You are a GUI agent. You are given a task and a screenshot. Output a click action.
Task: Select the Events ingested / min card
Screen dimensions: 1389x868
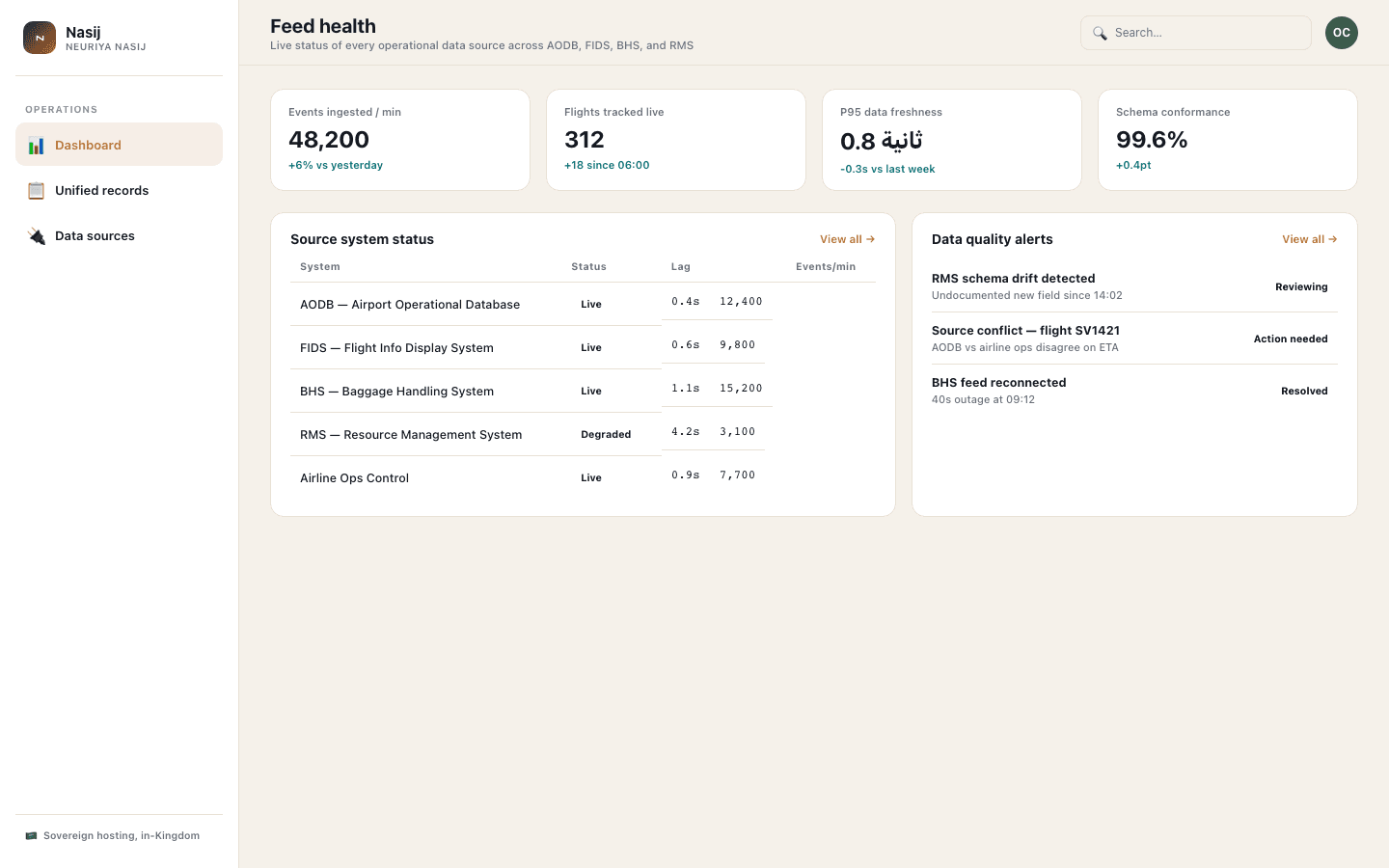400,140
